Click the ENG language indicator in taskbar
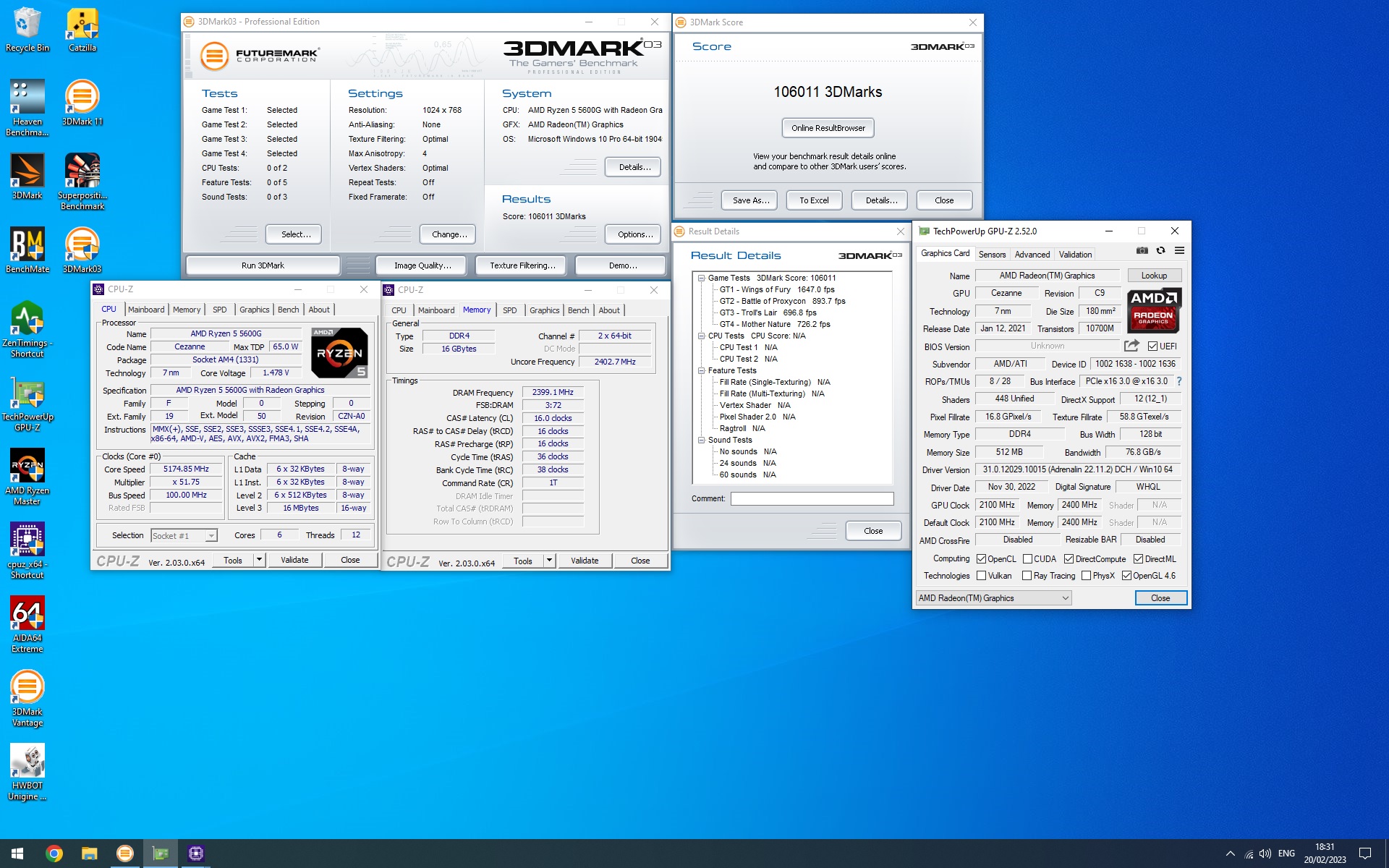This screenshot has height=868, width=1389. [x=1286, y=854]
